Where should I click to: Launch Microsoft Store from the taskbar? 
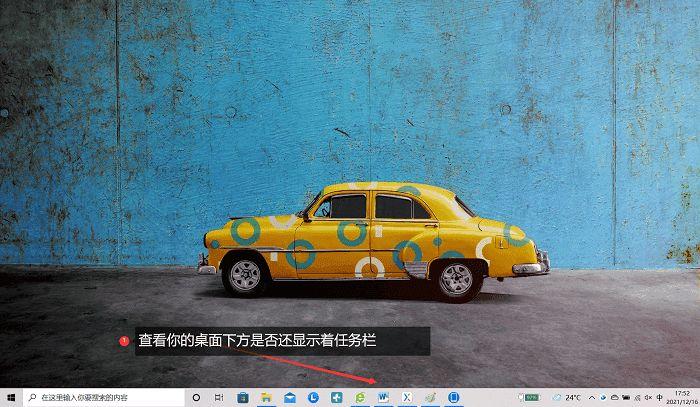(x=243, y=397)
